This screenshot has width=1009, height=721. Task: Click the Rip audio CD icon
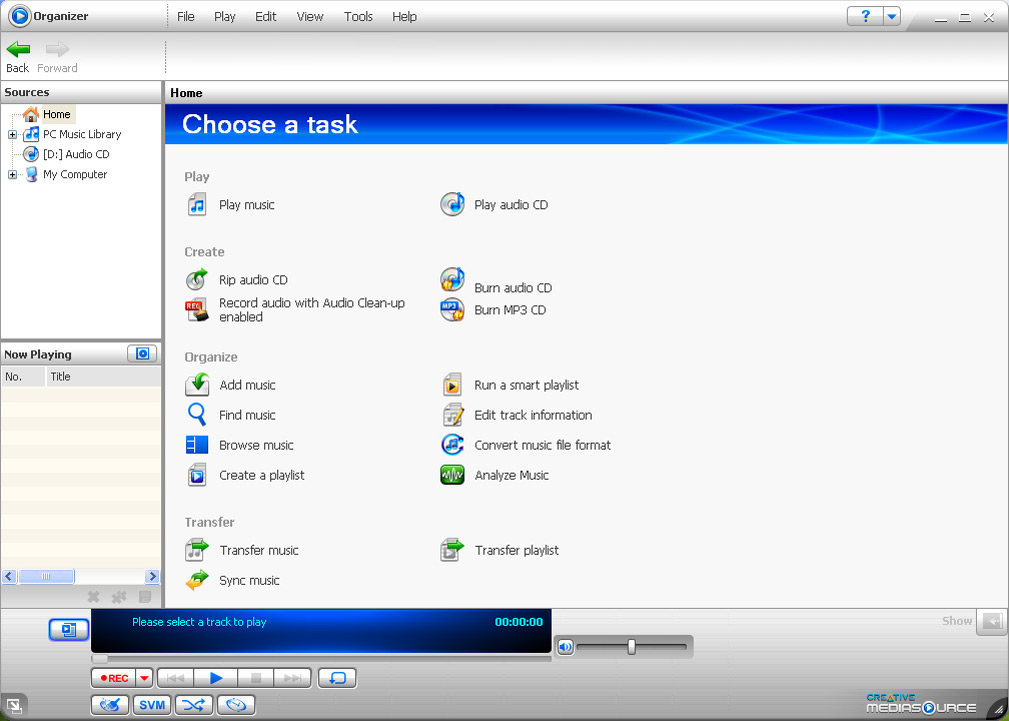click(x=197, y=280)
